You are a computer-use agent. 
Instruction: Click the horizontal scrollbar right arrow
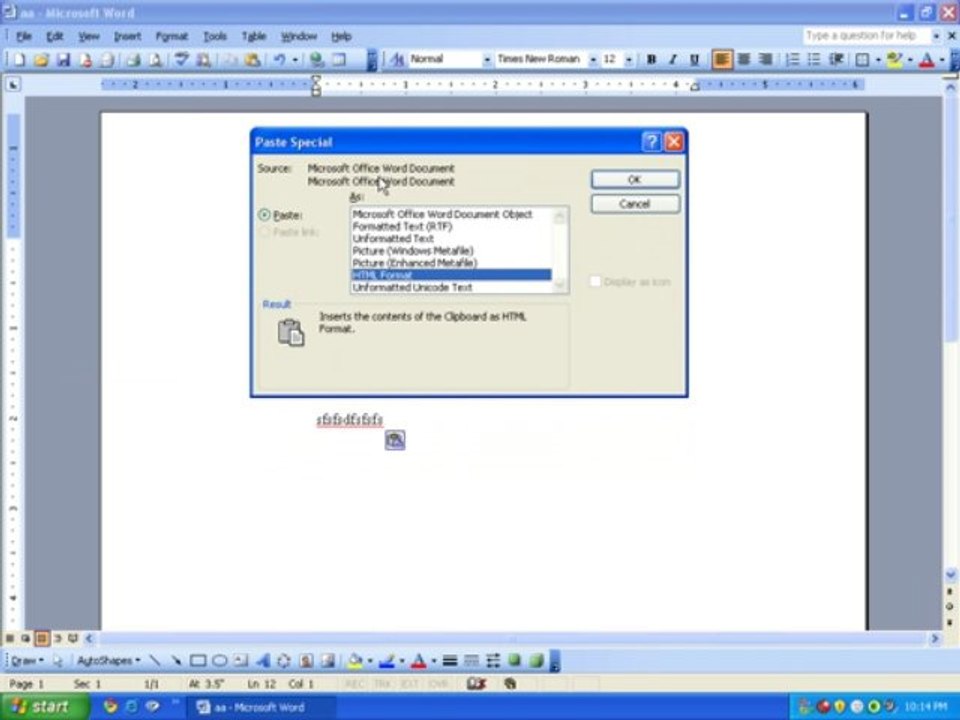coord(935,639)
